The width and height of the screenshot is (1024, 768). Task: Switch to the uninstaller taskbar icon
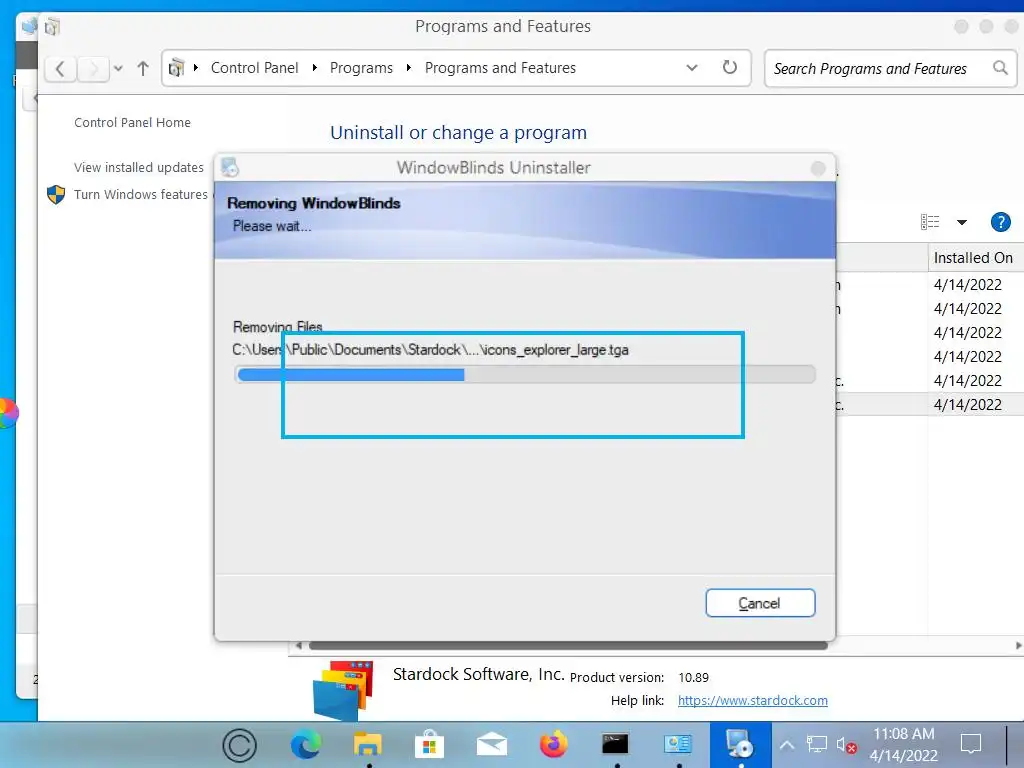pyautogui.click(x=741, y=744)
